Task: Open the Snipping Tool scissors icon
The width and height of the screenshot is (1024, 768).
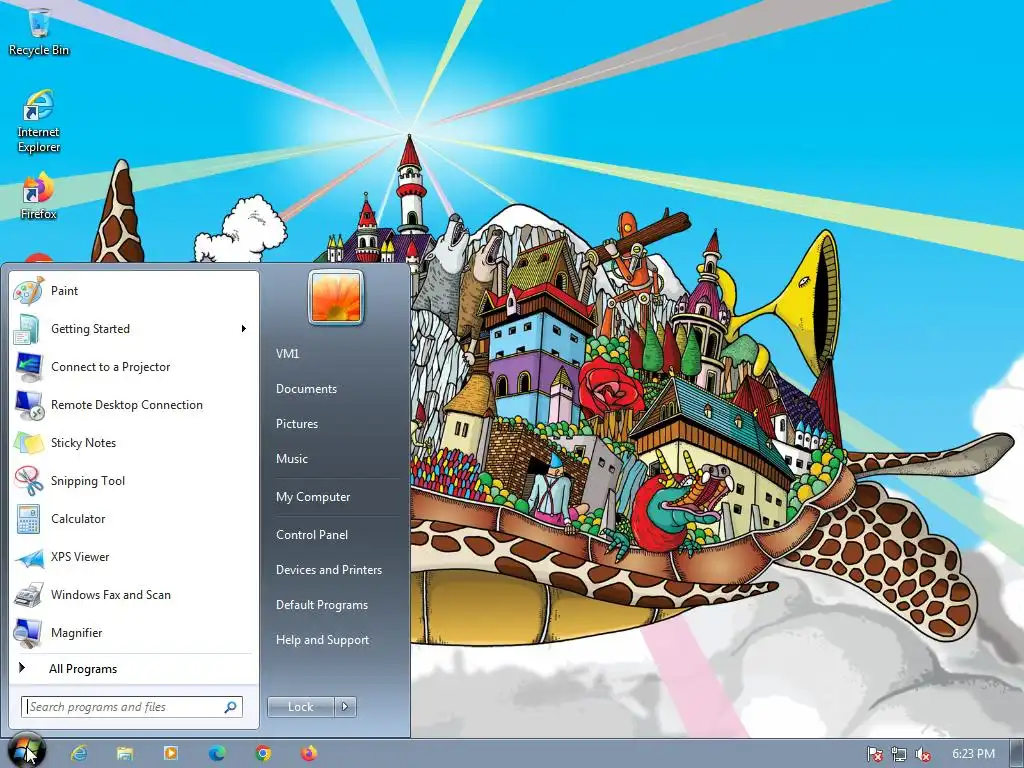Action: click(28, 481)
